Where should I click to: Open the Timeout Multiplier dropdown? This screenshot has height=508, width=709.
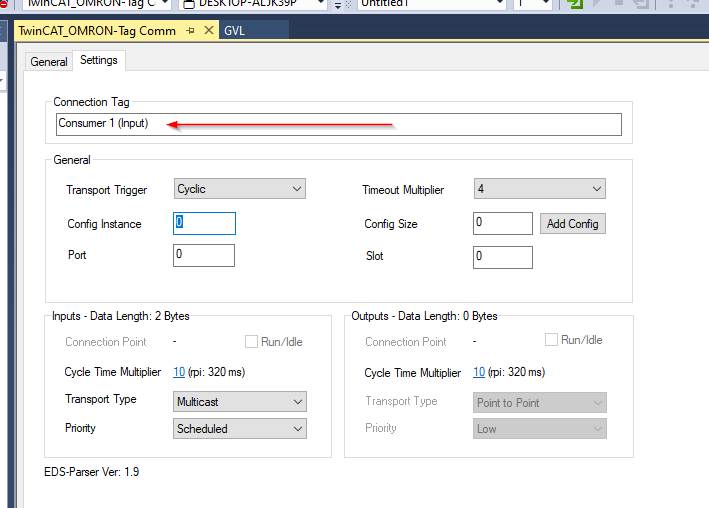(539, 189)
